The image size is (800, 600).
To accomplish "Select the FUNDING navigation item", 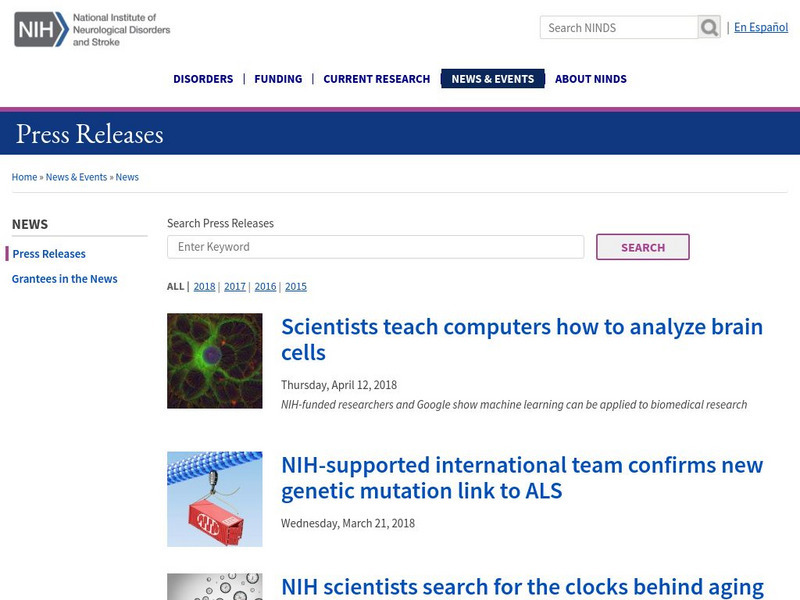I will coord(278,78).
